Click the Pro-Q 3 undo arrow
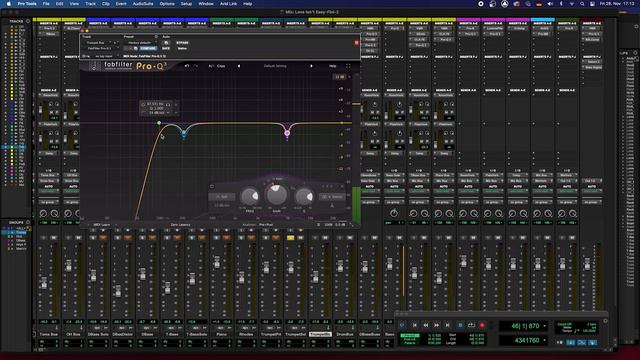The image size is (640, 360). (x=187, y=66)
